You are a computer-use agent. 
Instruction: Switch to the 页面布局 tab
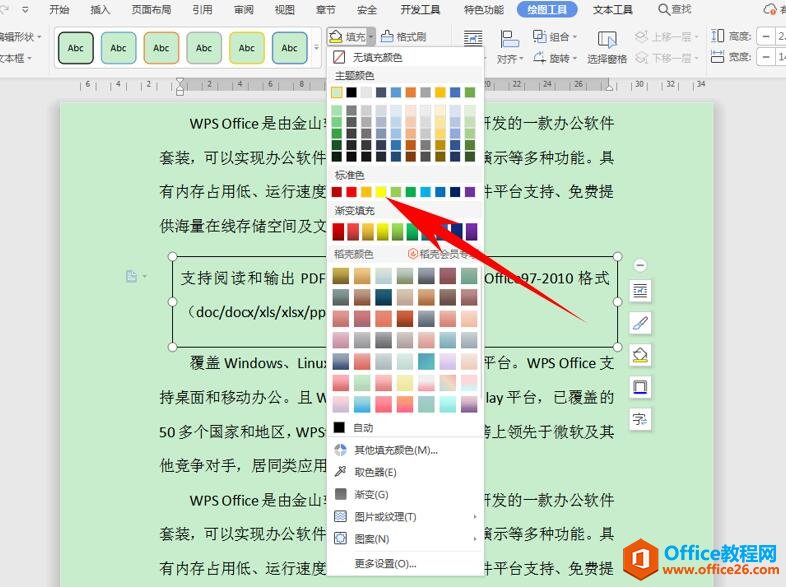tap(151, 10)
